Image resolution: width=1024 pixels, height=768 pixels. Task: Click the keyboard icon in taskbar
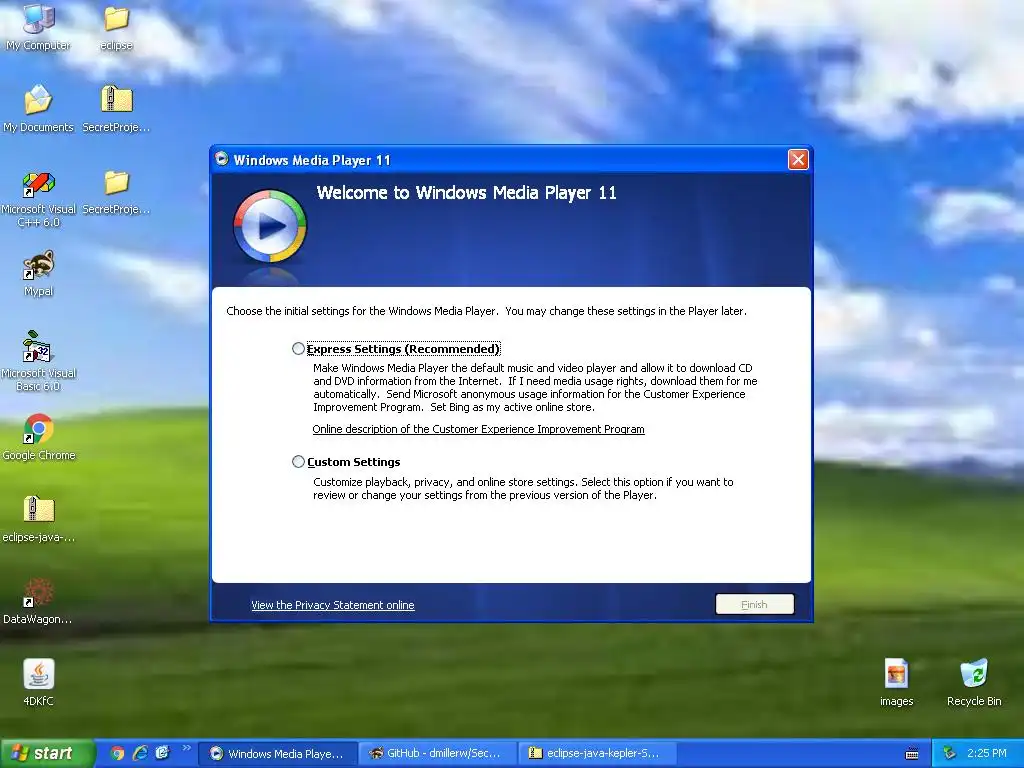point(912,754)
